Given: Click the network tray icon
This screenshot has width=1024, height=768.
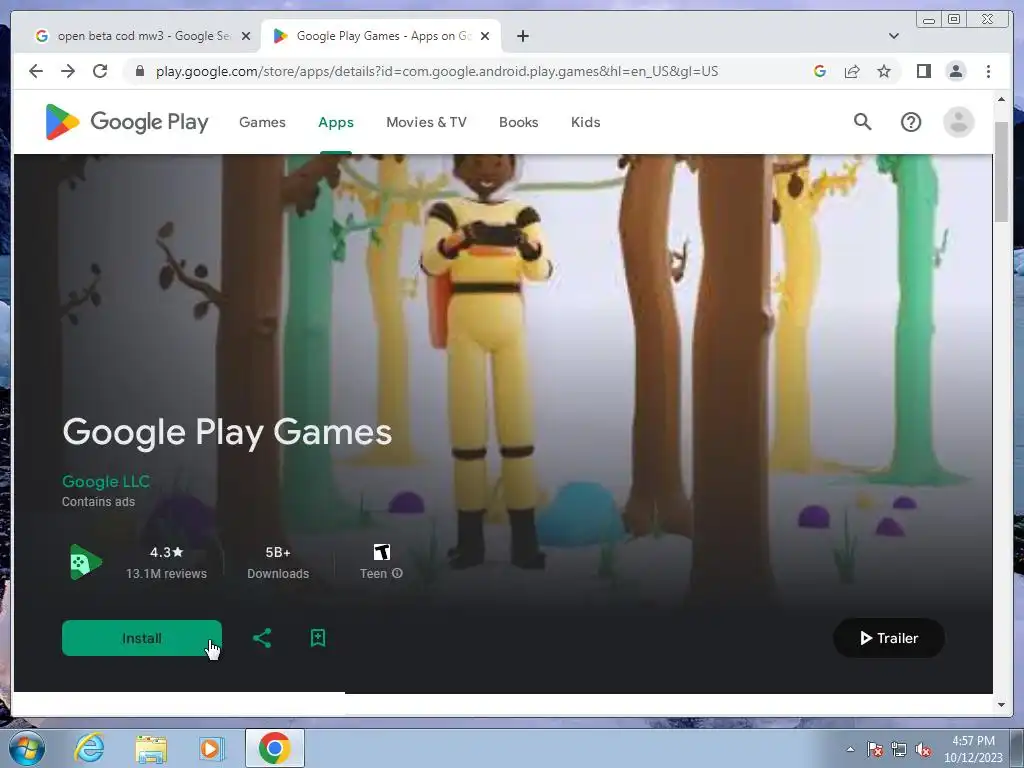Looking at the screenshot, I should (899, 749).
